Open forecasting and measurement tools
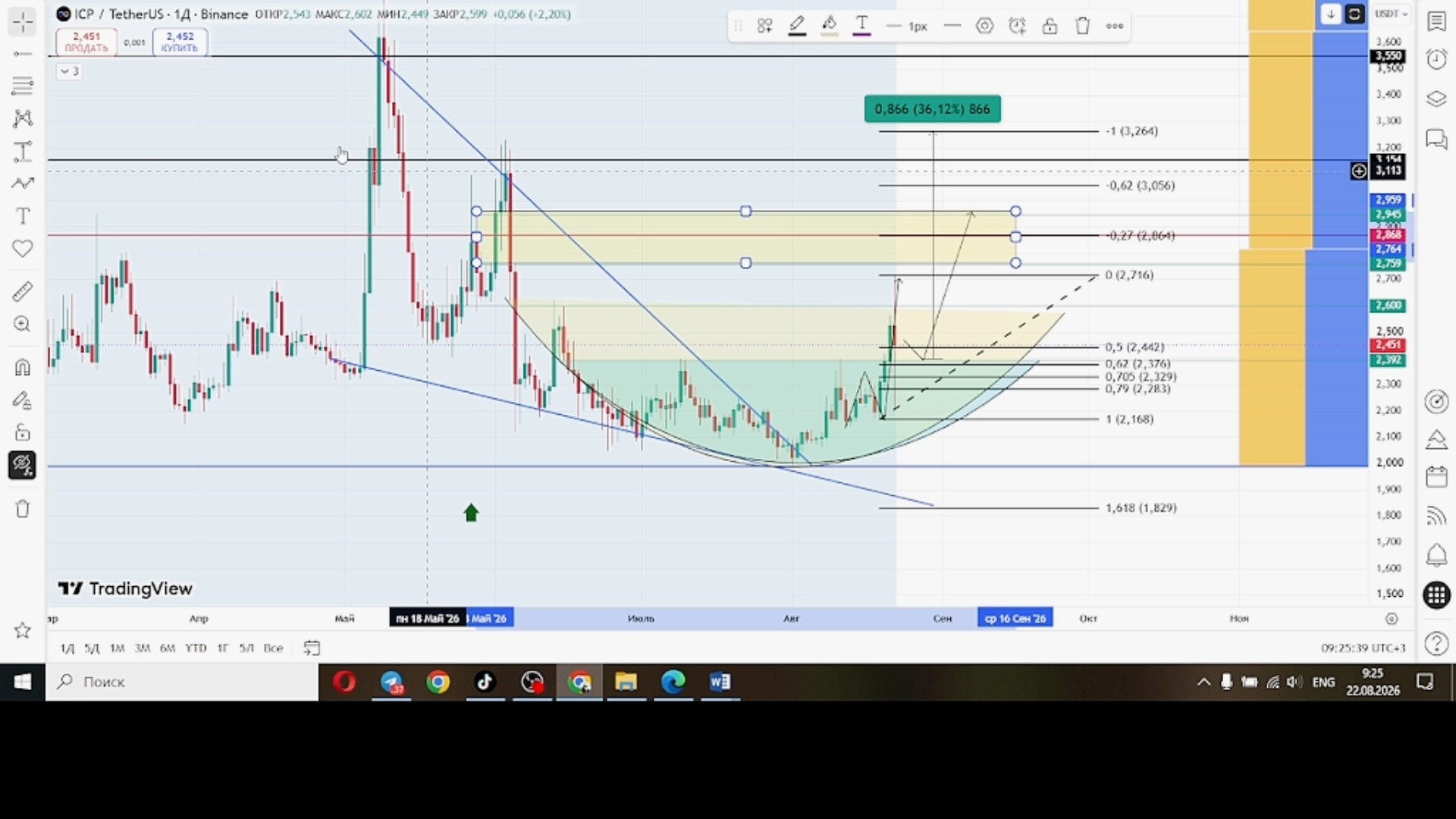 (23, 152)
